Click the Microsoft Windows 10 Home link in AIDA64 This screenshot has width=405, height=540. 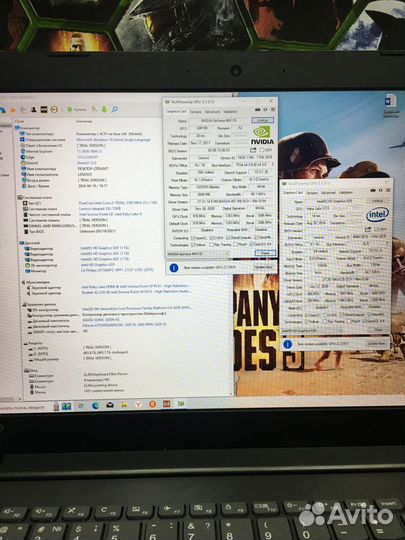pos(113,140)
